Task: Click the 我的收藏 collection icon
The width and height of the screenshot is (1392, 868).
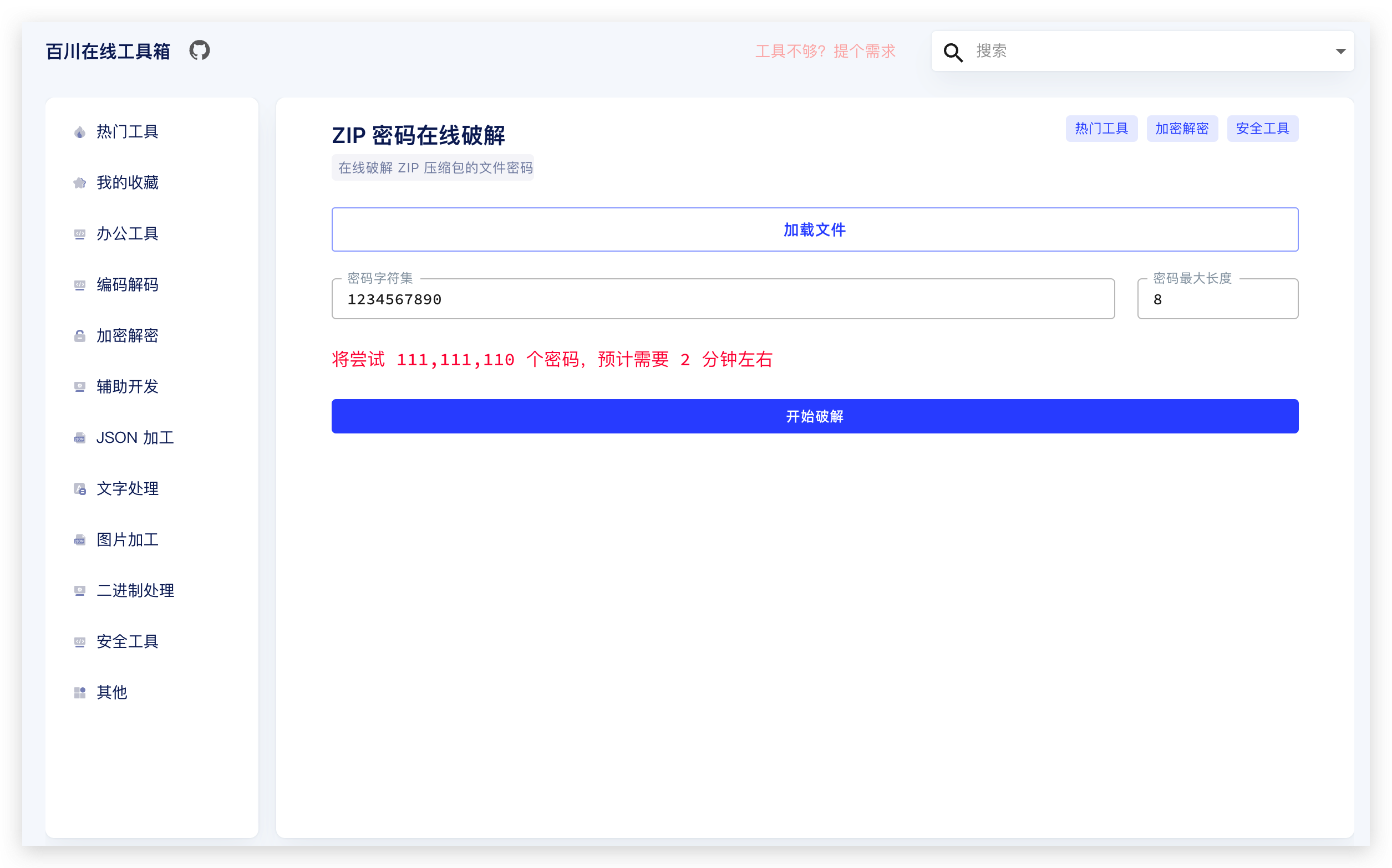Action: [x=80, y=182]
